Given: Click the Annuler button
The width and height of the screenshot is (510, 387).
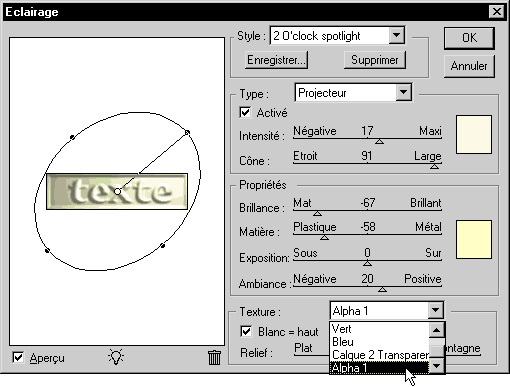Looking at the screenshot, I should [469, 66].
